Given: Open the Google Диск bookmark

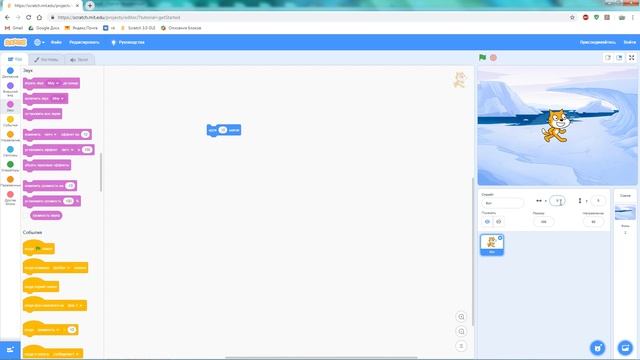Looking at the screenshot, I should 44,28.
